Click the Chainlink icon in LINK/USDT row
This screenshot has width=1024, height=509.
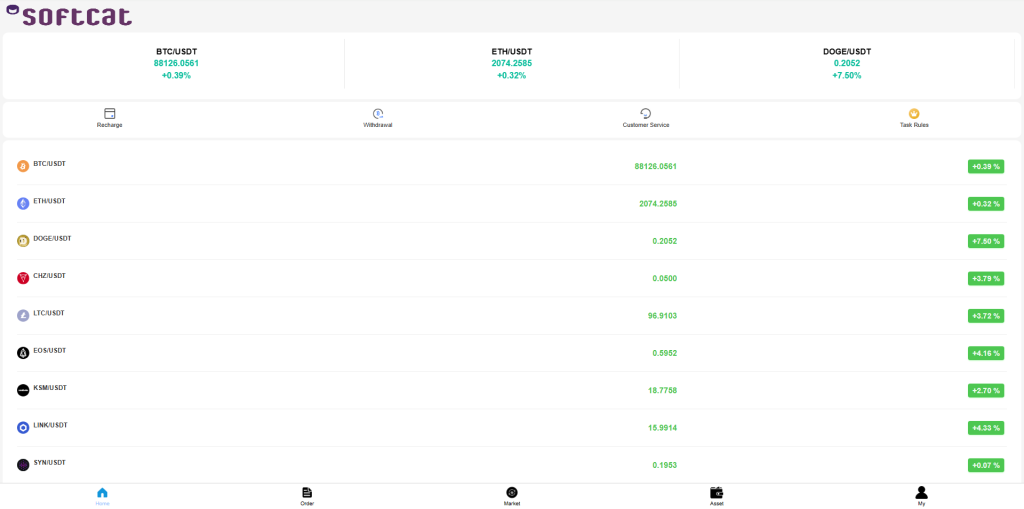pyautogui.click(x=23, y=428)
